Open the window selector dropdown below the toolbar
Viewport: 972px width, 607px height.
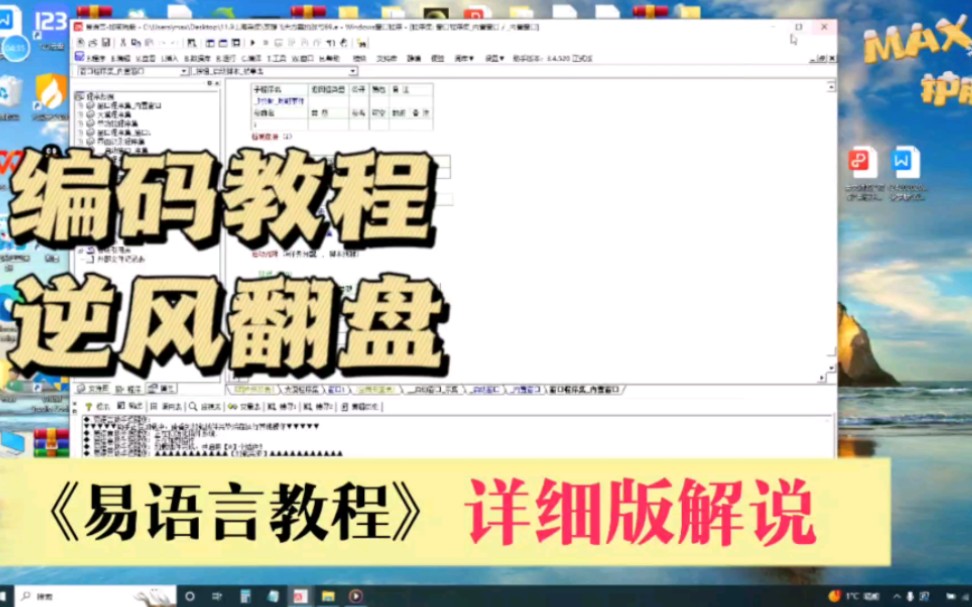(185, 72)
